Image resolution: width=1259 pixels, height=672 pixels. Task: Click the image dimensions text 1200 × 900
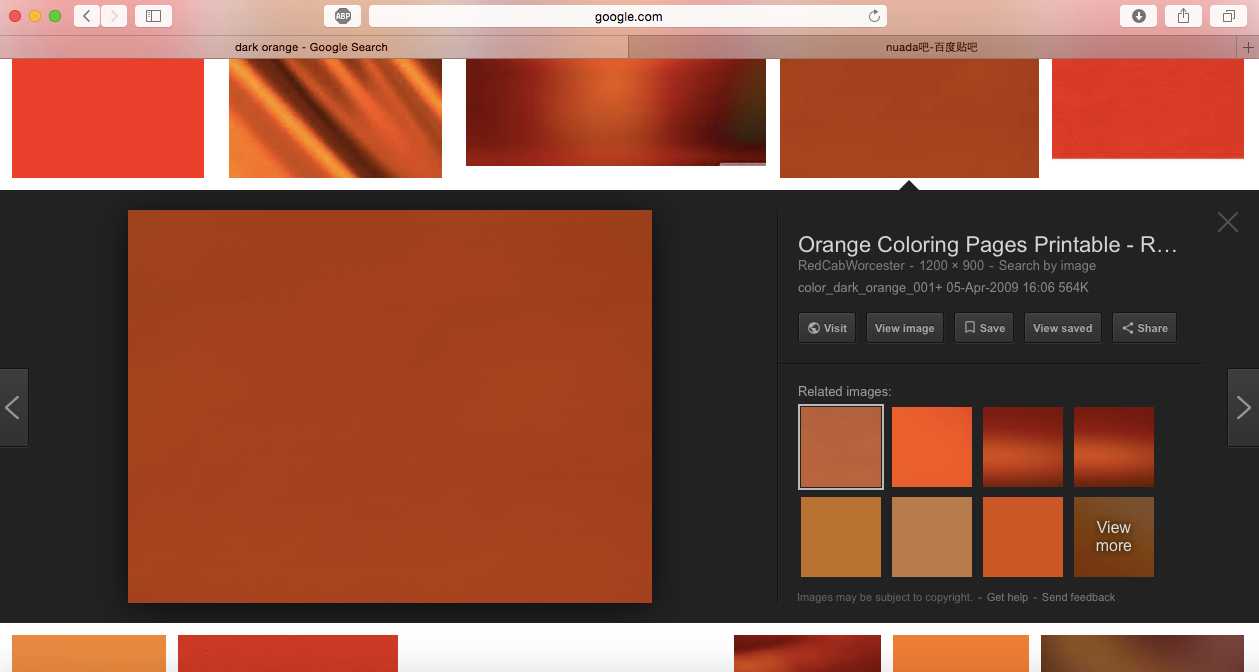point(952,266)
